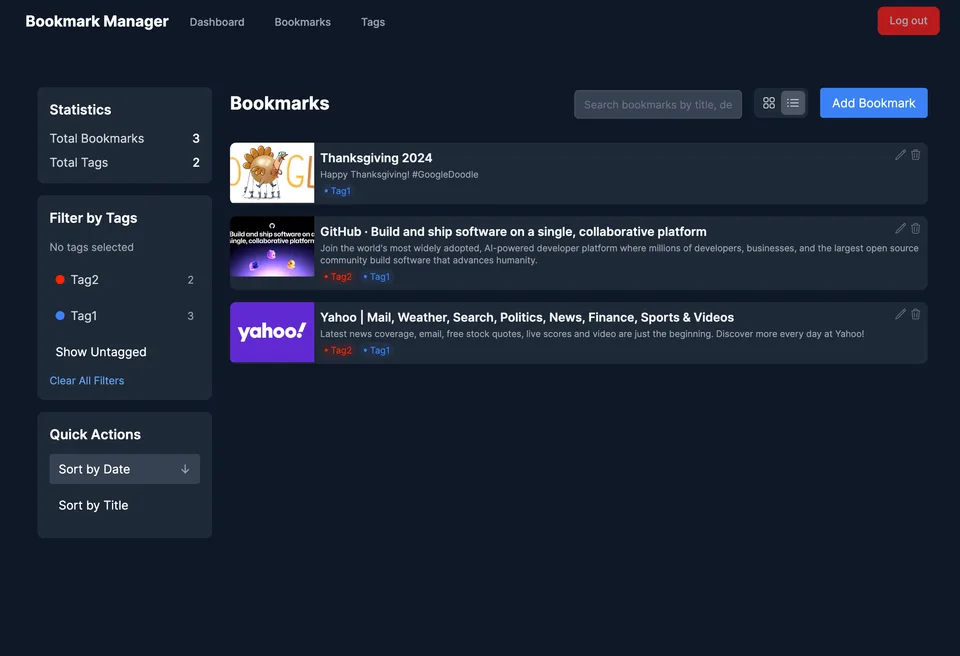Open Thanksgiving 2024 bookmark title
Screen dimensions: 960x656
tap(376, 158)
